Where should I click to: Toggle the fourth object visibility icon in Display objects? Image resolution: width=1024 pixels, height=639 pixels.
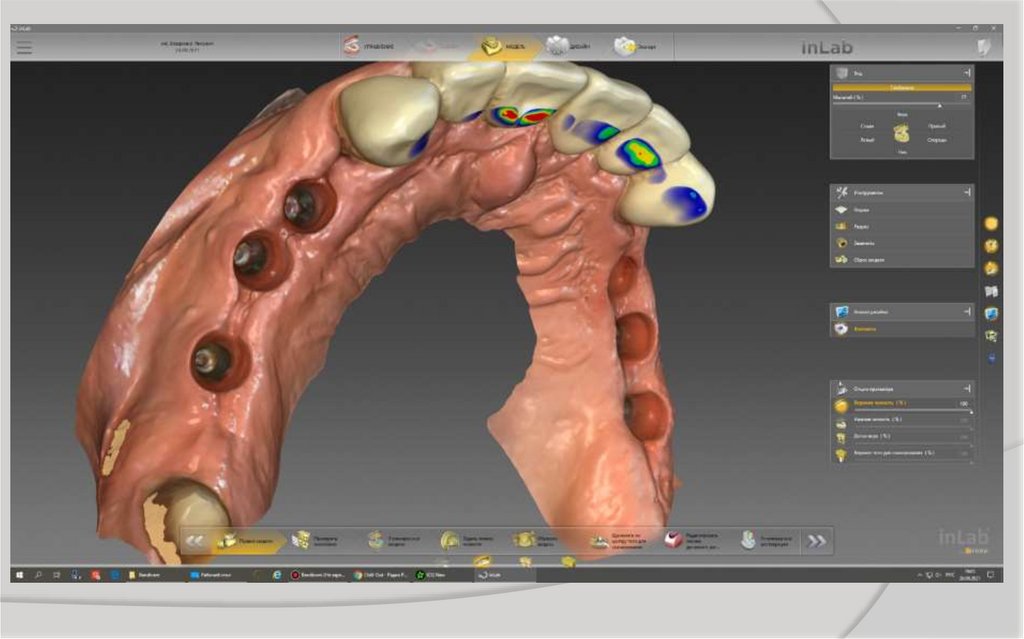coord(841,455)
